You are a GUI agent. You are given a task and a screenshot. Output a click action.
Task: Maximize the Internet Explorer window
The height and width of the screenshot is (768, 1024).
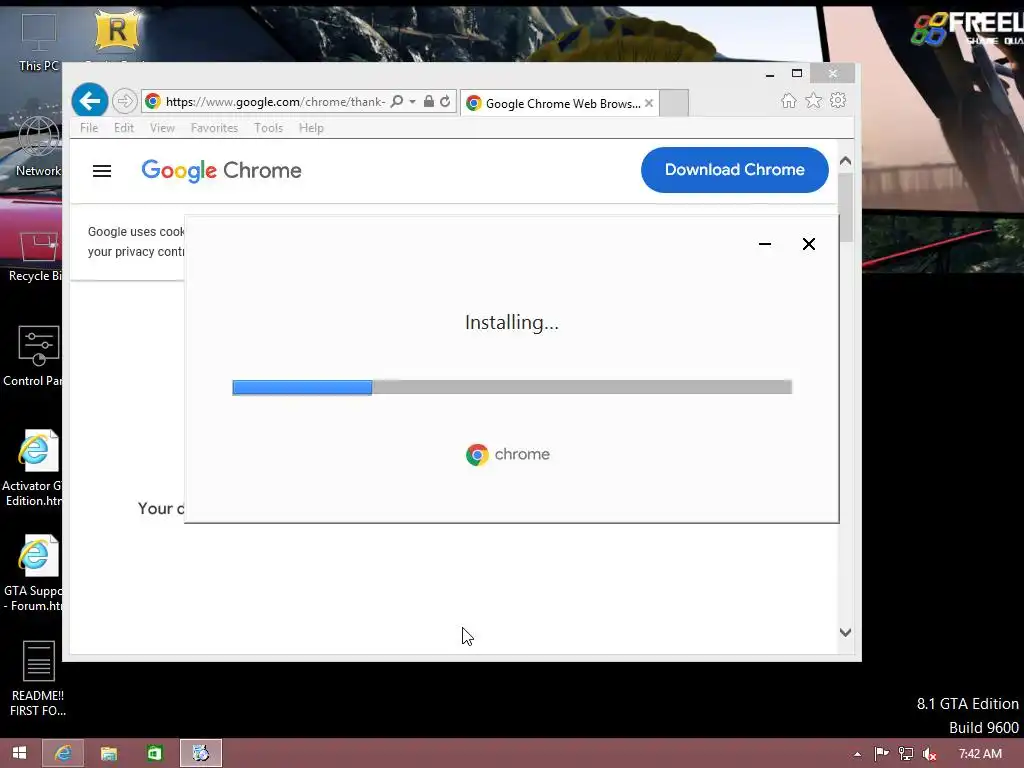[x=797, y=73]
